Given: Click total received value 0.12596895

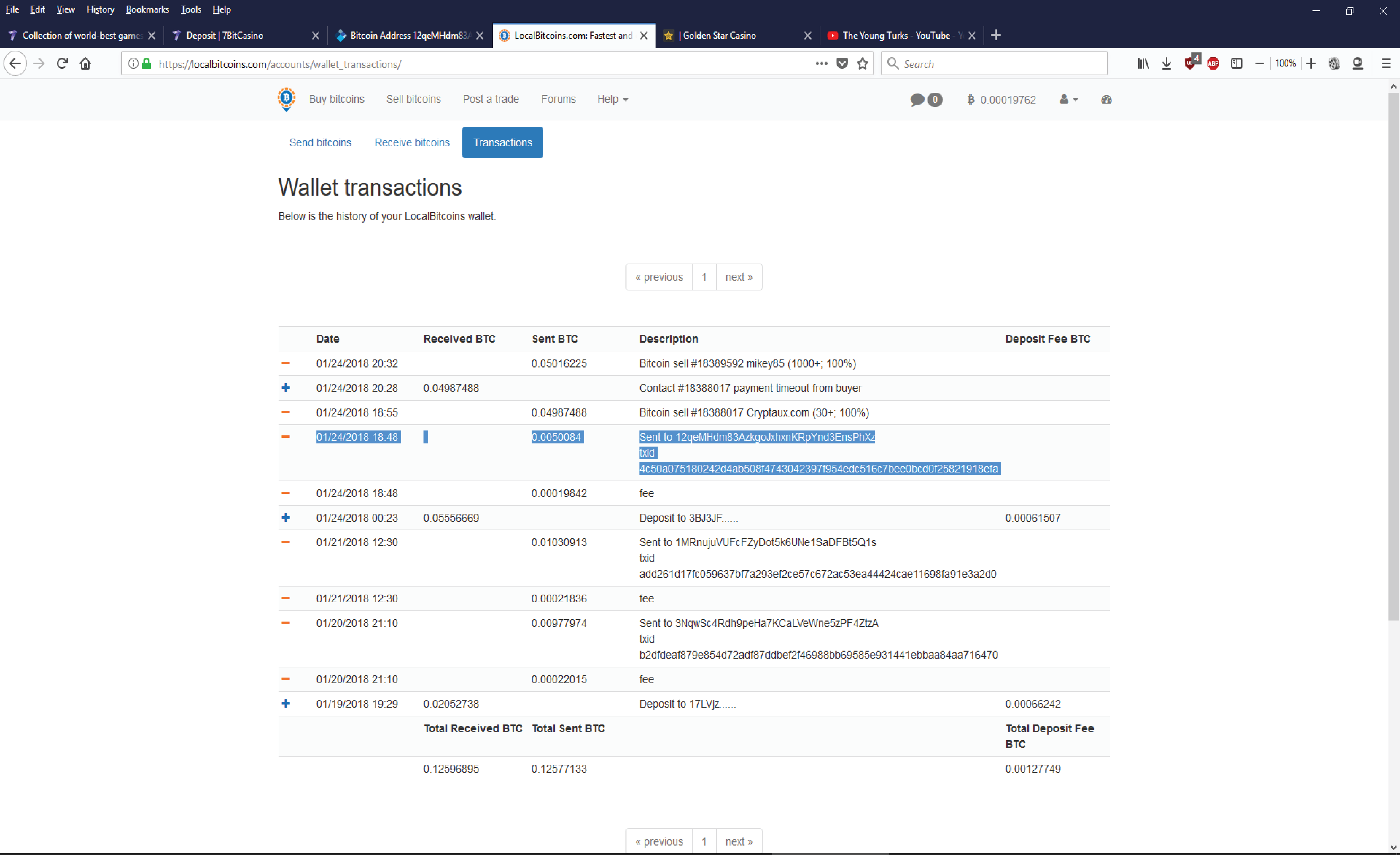Looking at the screenshot, I should [450, 769].
